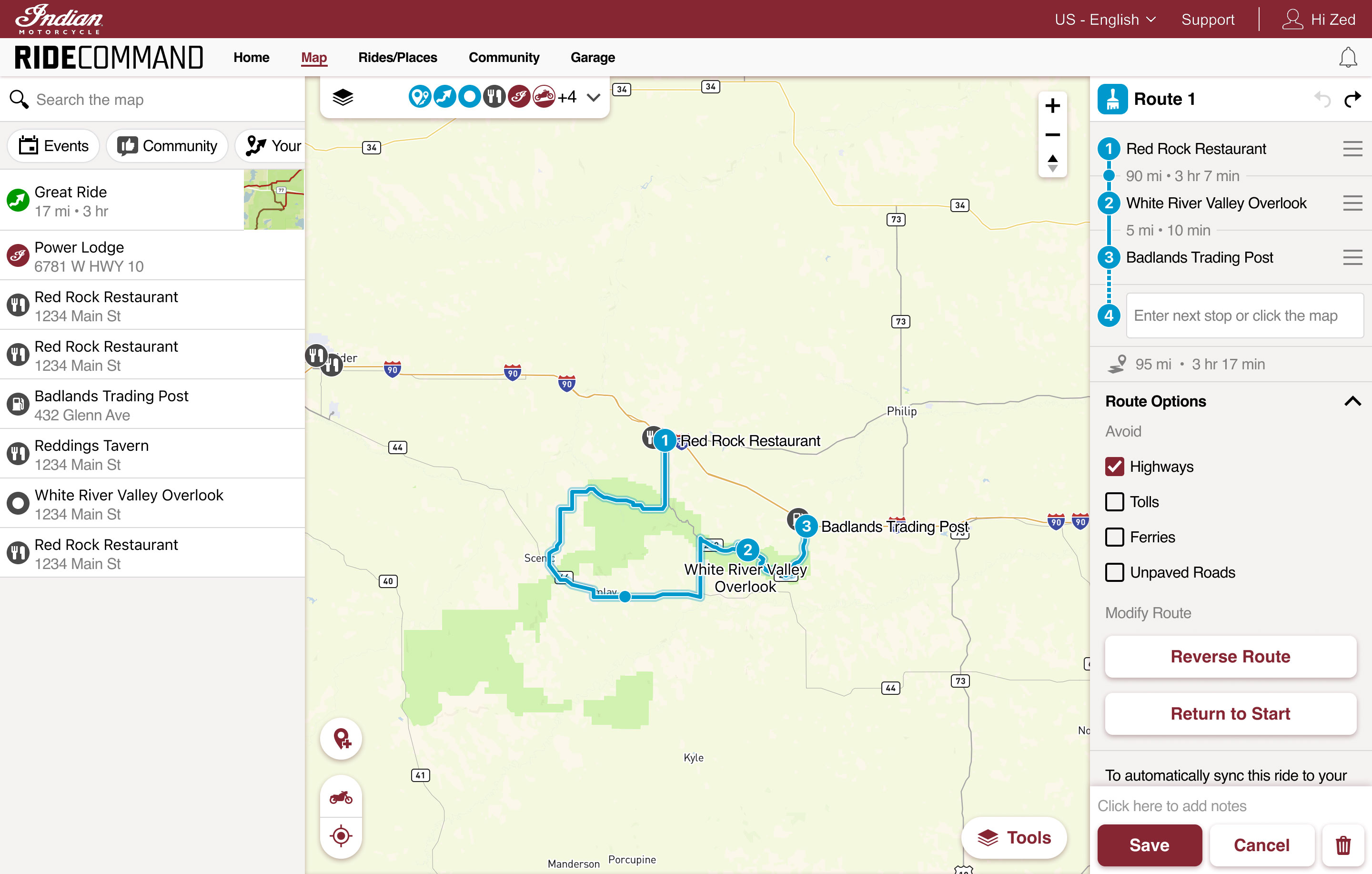Image resolution: width=1372 pixels, height=874 pixels.
Task: Click the Route 1 route planner icon
Action: (x=1112, y=99)
